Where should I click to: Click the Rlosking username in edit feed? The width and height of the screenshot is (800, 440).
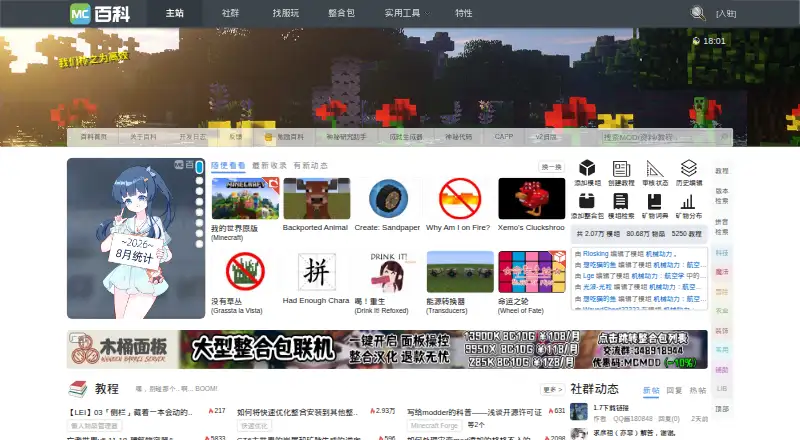(595, 254)
